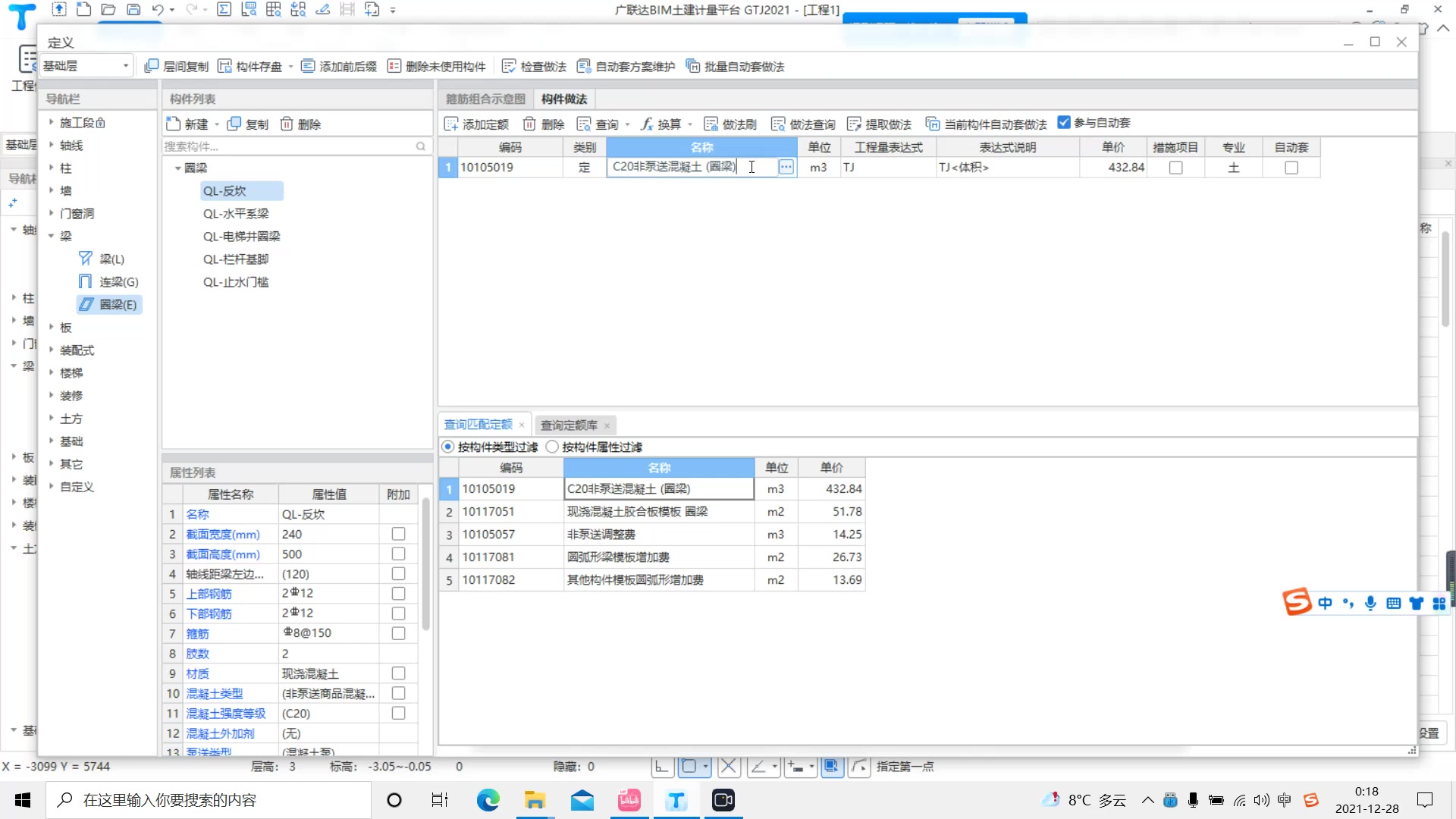The image size is (1456, 819).
Task: Collapse 圈梁 group in component list
Action: coord(178,168)
